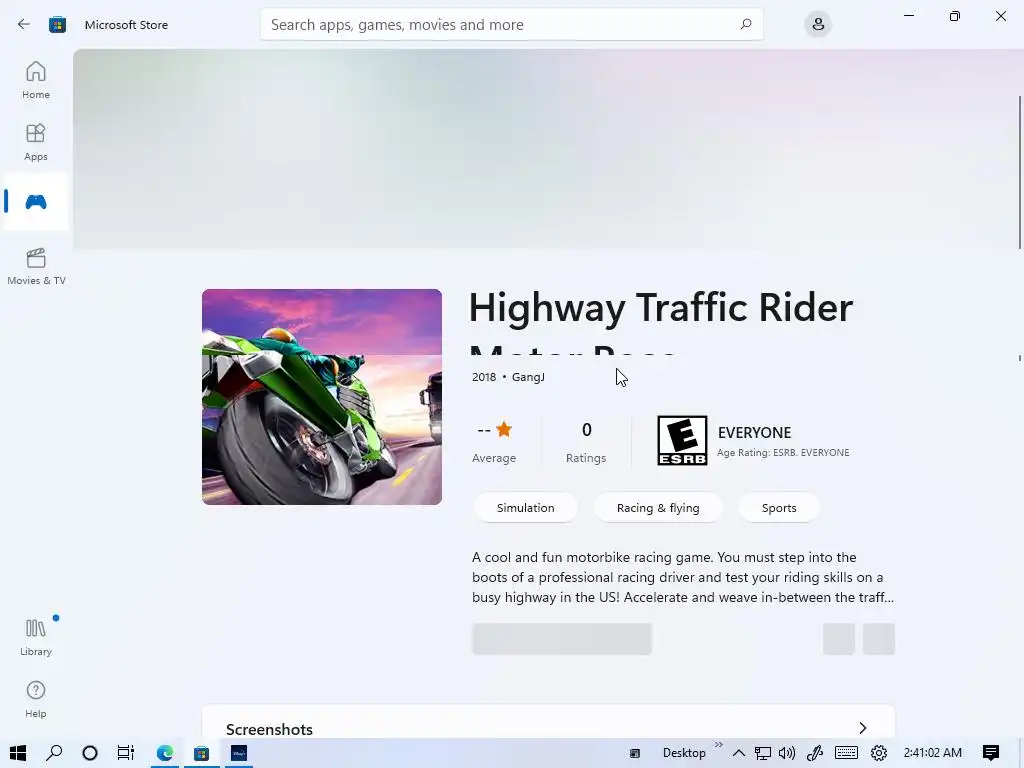Screen dimensions: 1024x768
Task: Click the Screenshots section heading
Action: pyautogui.click(x=269, y=729)
